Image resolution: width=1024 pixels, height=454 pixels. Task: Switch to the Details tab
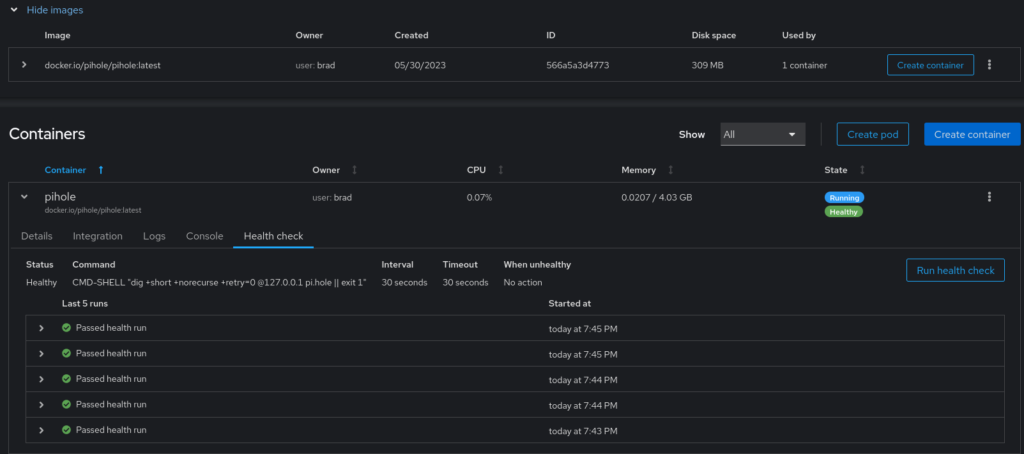click(37, 236)
